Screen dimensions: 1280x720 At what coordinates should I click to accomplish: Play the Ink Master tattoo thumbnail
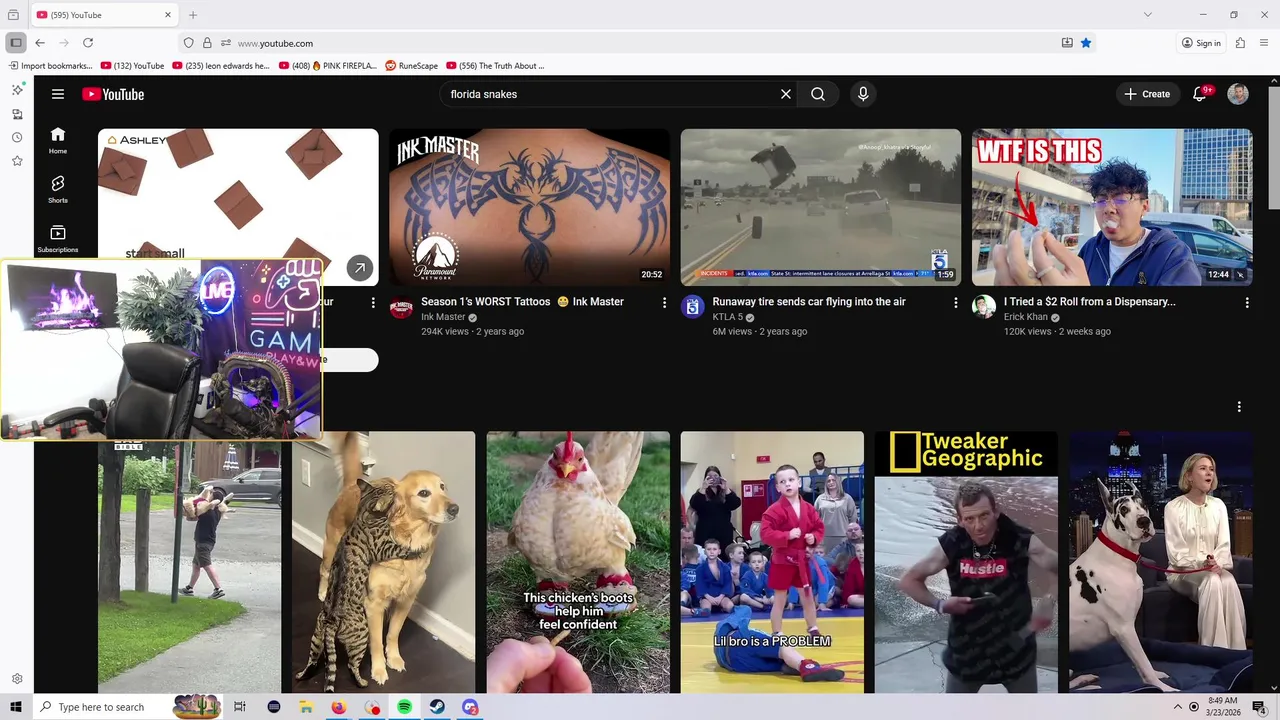529,207
